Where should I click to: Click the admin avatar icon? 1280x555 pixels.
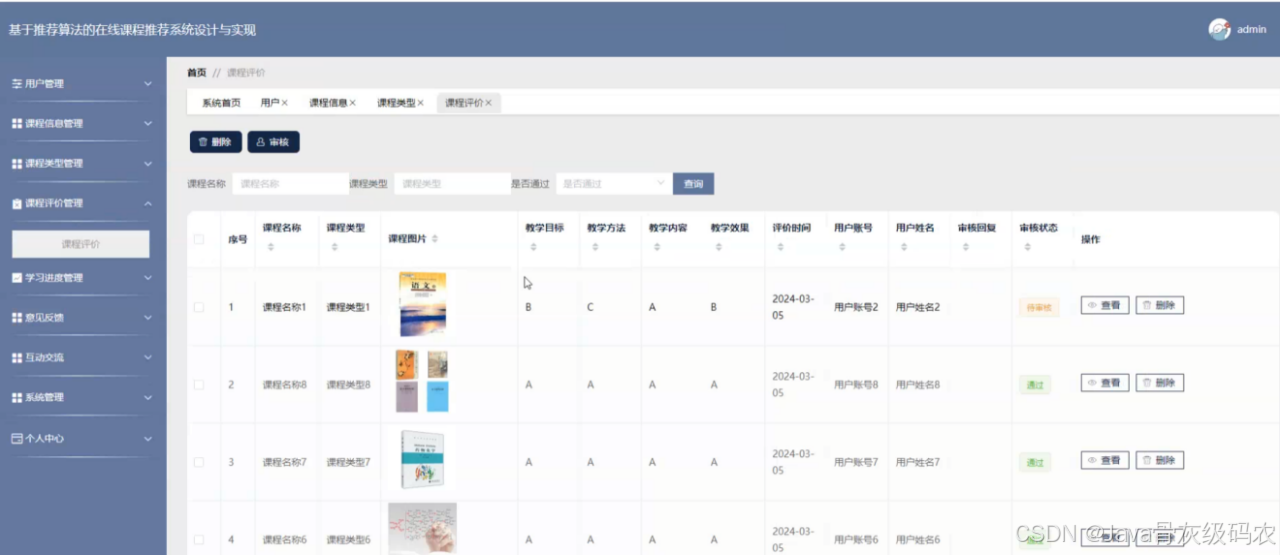click(x=1219, y=30)
